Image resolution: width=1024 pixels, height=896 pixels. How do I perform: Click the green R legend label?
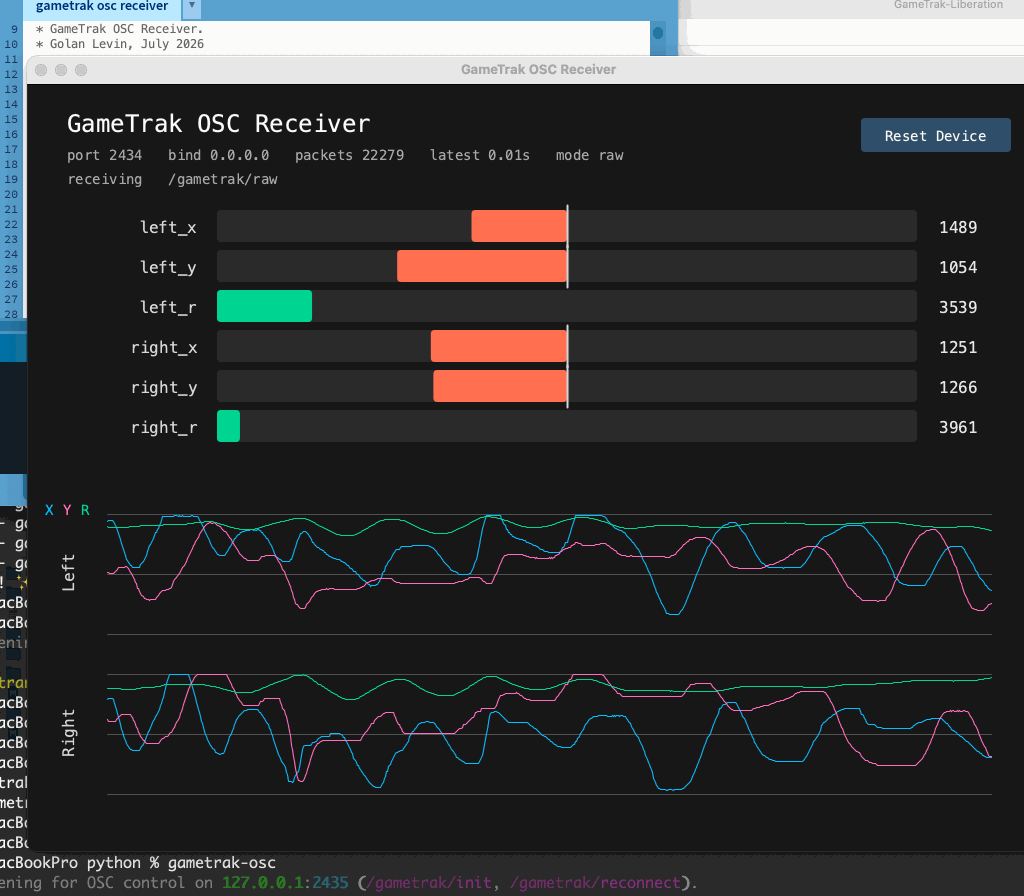[x=85, y=510]
